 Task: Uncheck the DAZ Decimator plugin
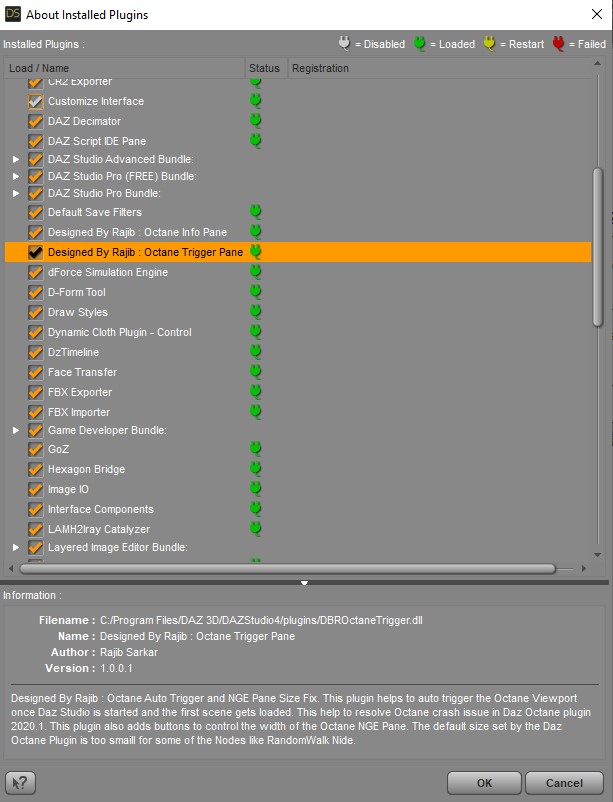(35, 121)
